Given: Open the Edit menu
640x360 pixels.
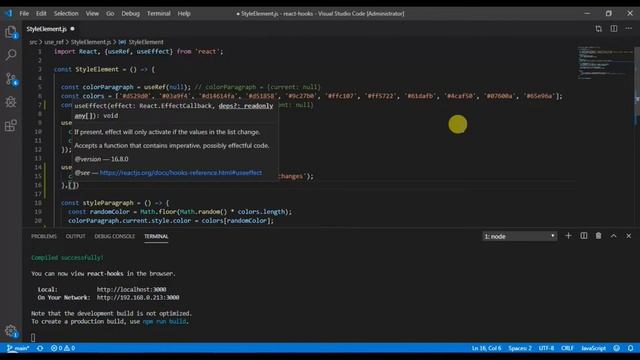Looking at the screenshot, I should 41,13.
